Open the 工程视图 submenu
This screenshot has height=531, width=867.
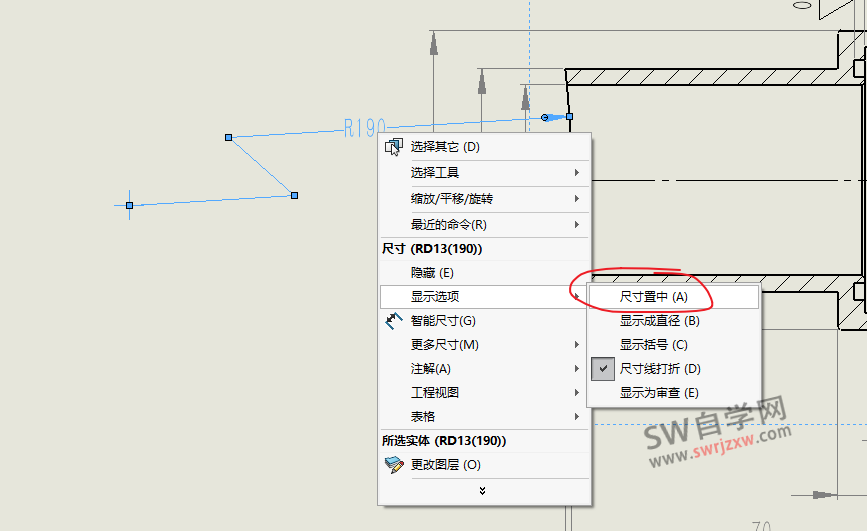click(484, 393)
